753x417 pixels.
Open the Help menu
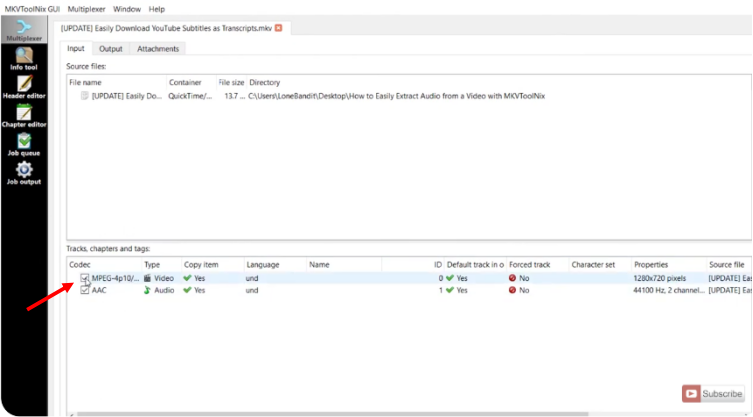click(157, 9)
